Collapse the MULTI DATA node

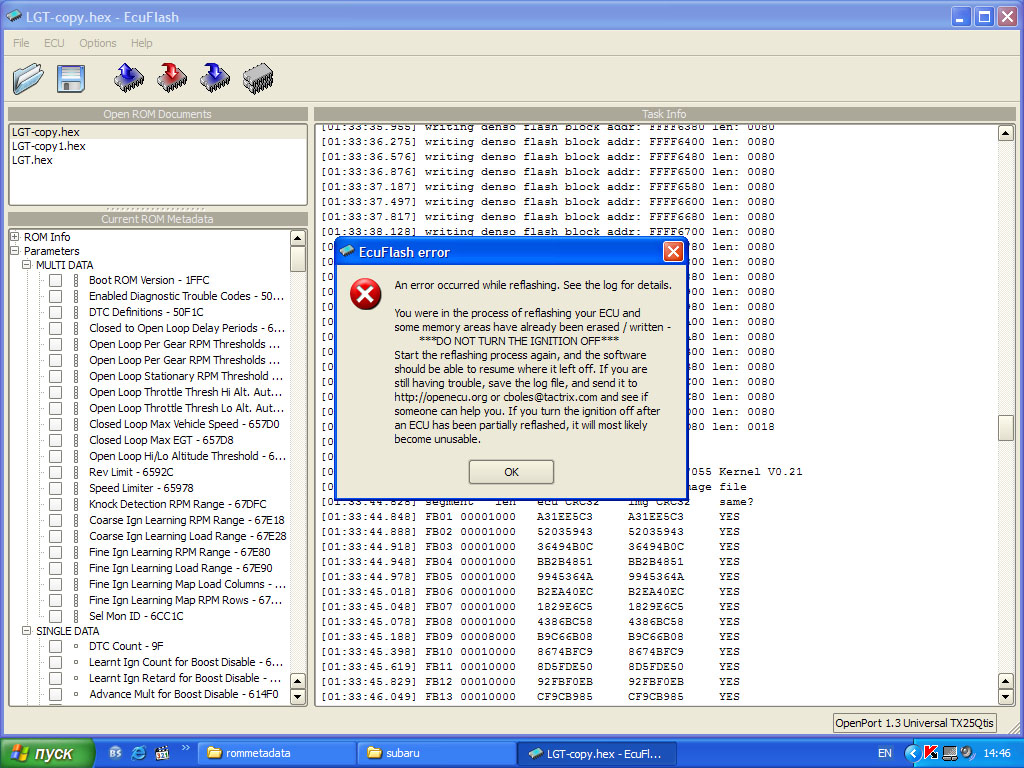(x=27, y=264)
